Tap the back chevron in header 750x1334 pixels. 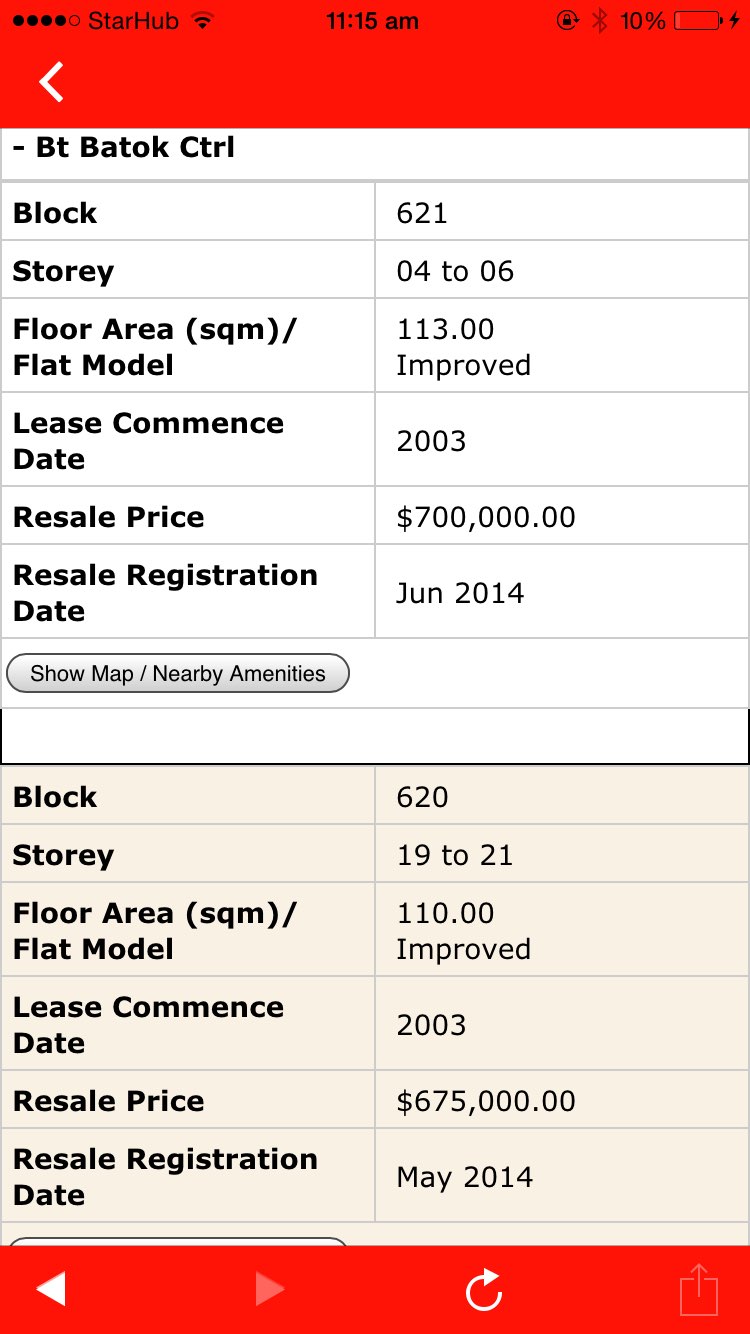52,82
